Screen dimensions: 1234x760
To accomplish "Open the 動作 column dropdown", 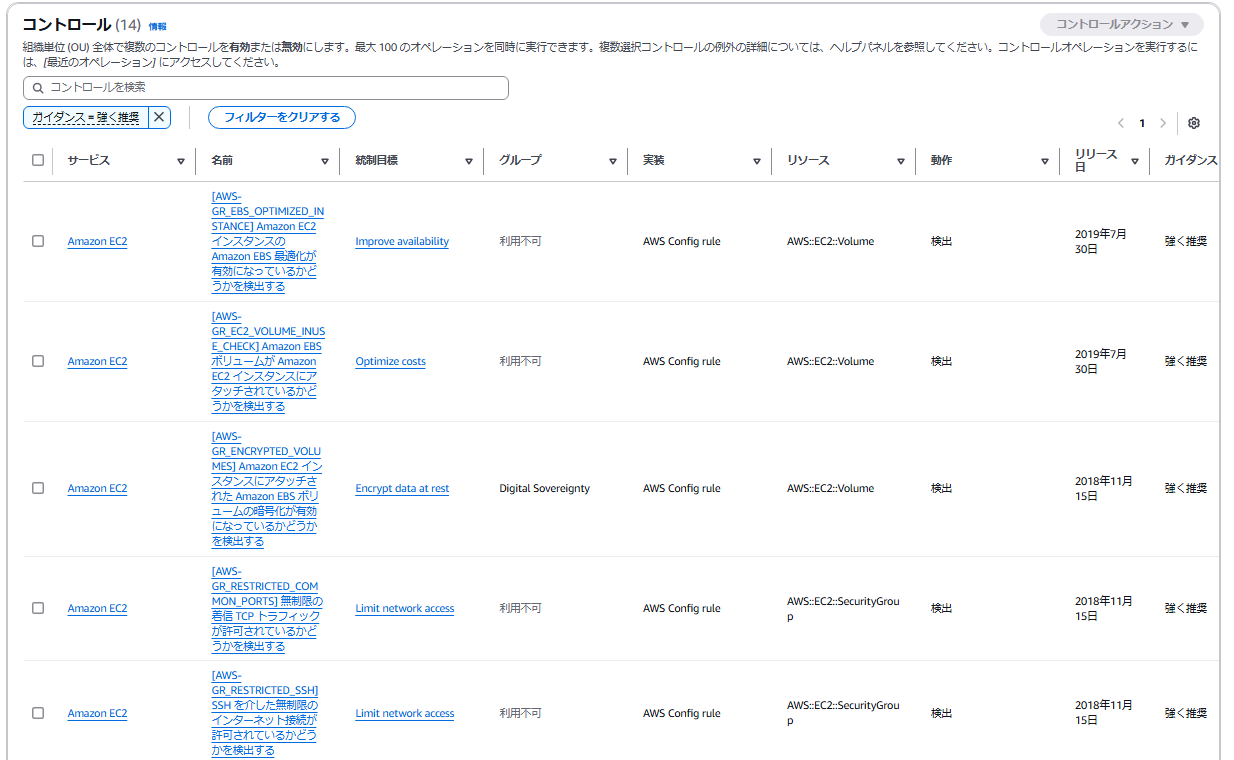I will [x=1044, y=160].
